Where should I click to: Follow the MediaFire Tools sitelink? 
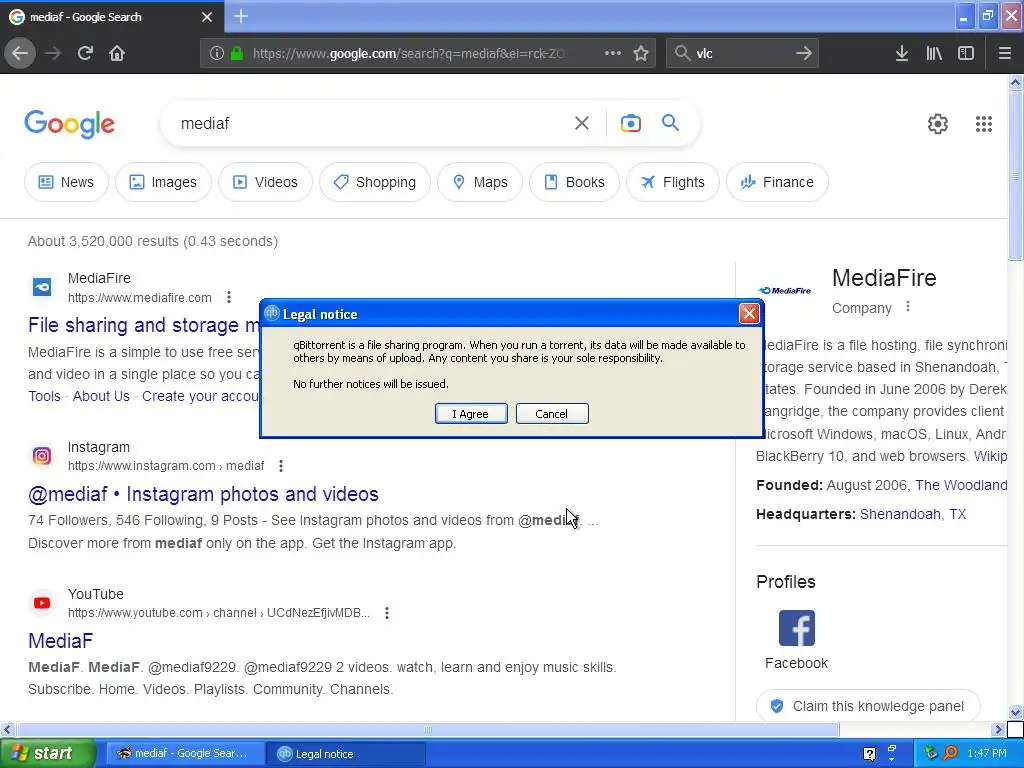pos(44,396)
